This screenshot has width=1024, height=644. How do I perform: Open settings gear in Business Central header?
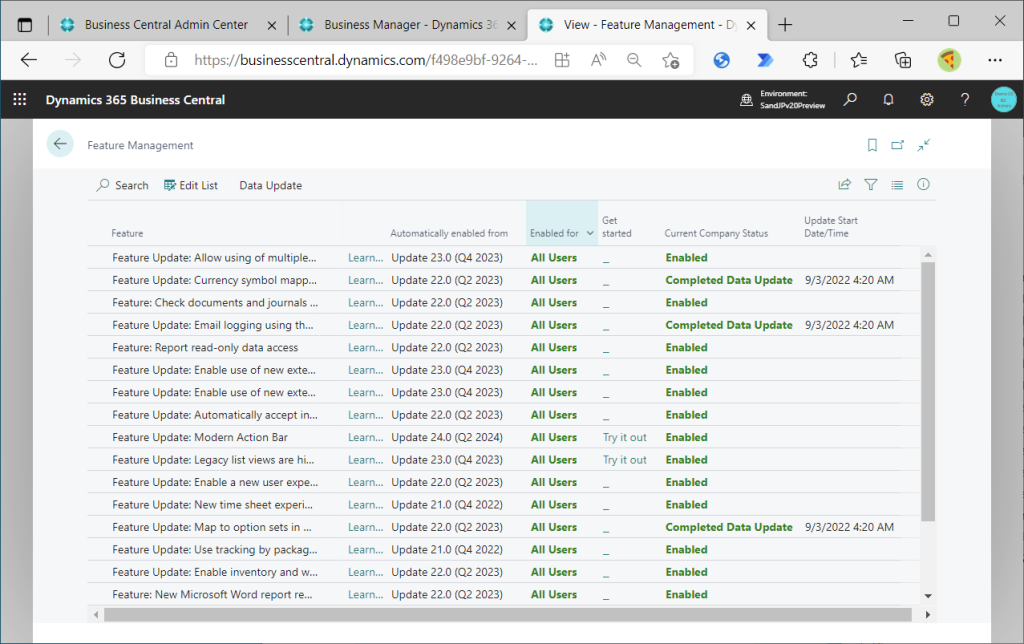click(x=927, y=99)
